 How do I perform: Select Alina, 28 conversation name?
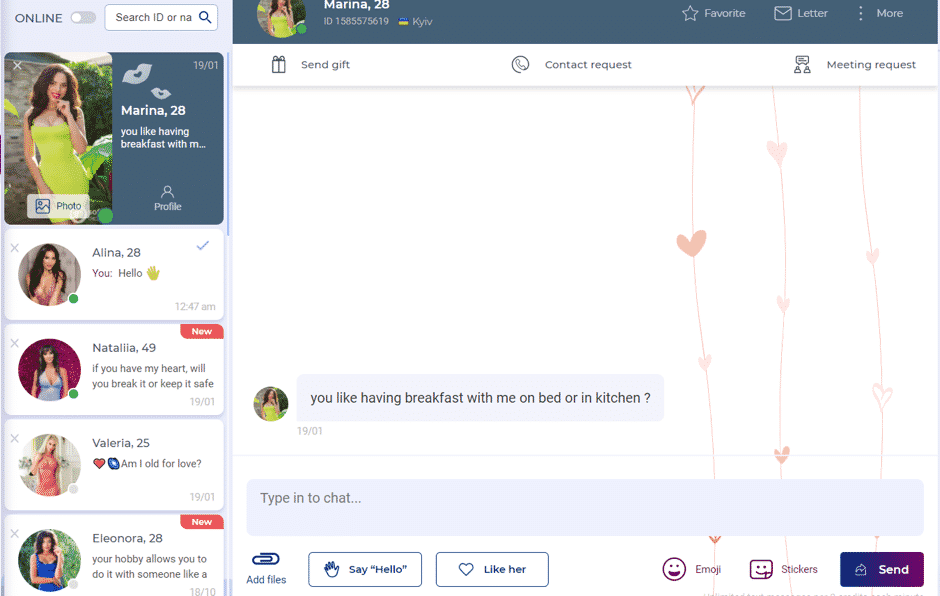[116, 252]
